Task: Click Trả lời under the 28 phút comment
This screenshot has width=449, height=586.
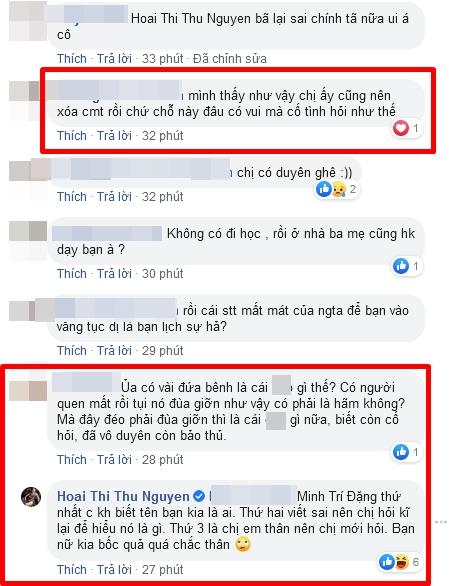Action: pos(114,459)
